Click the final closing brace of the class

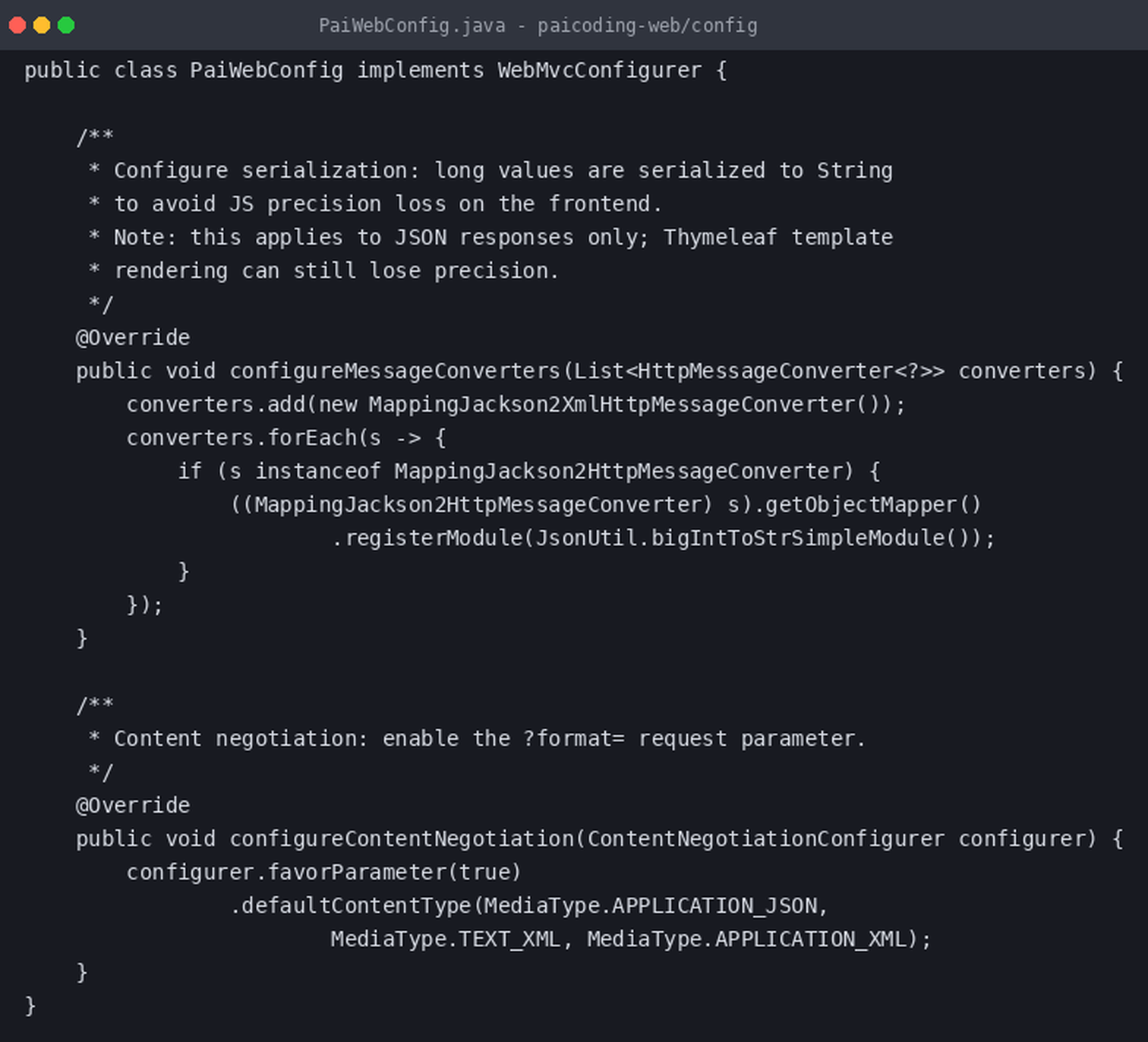coord(30,1006)
